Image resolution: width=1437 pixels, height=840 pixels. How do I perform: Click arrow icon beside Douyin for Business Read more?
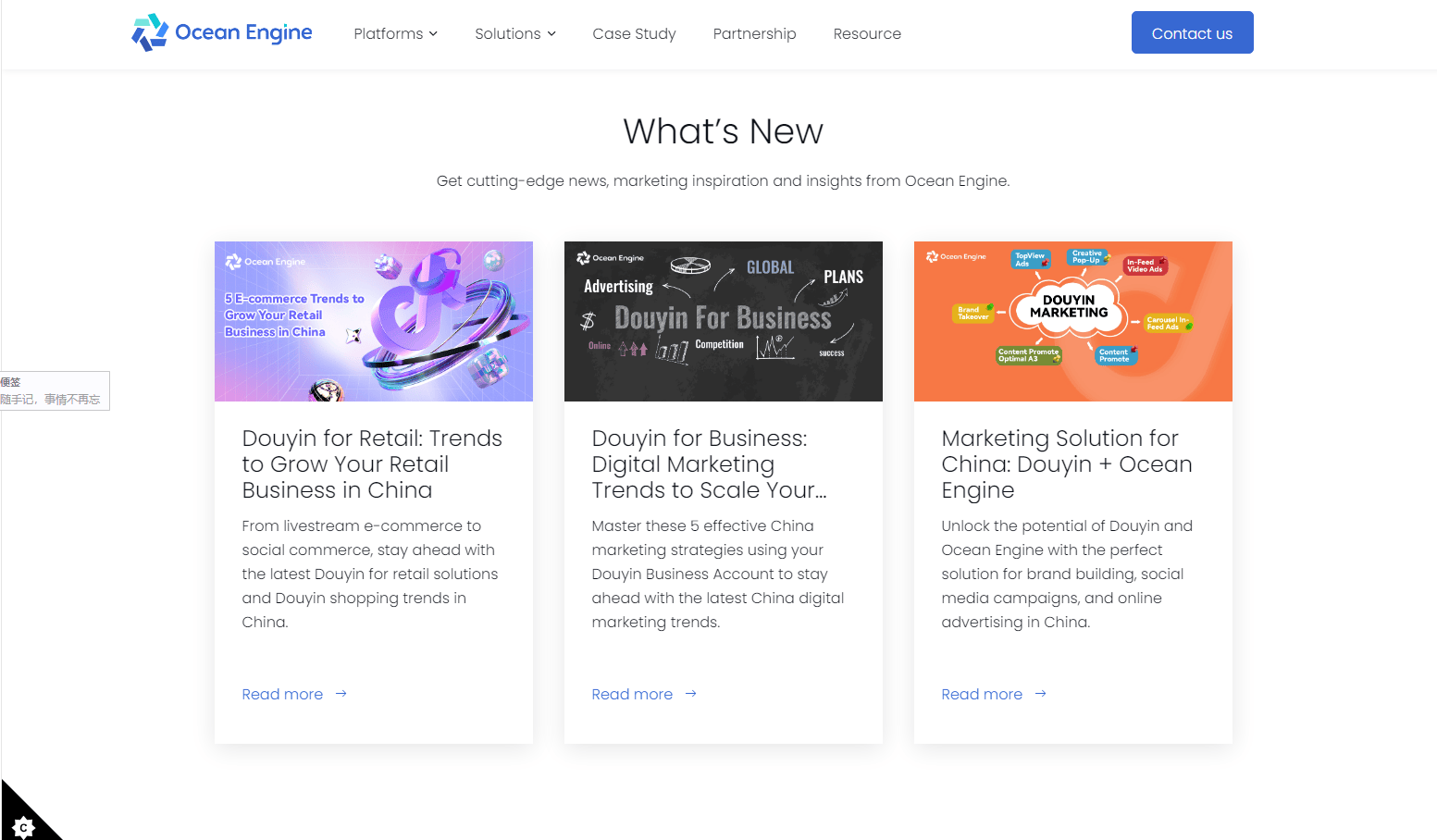pyautogui.click(x=690, y=694)
